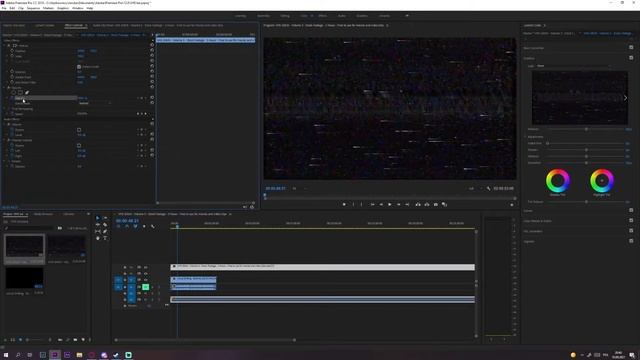Viewport: 640px width, 360px height.
Task: Select the Type tool
Action: (x=105, y=238)
